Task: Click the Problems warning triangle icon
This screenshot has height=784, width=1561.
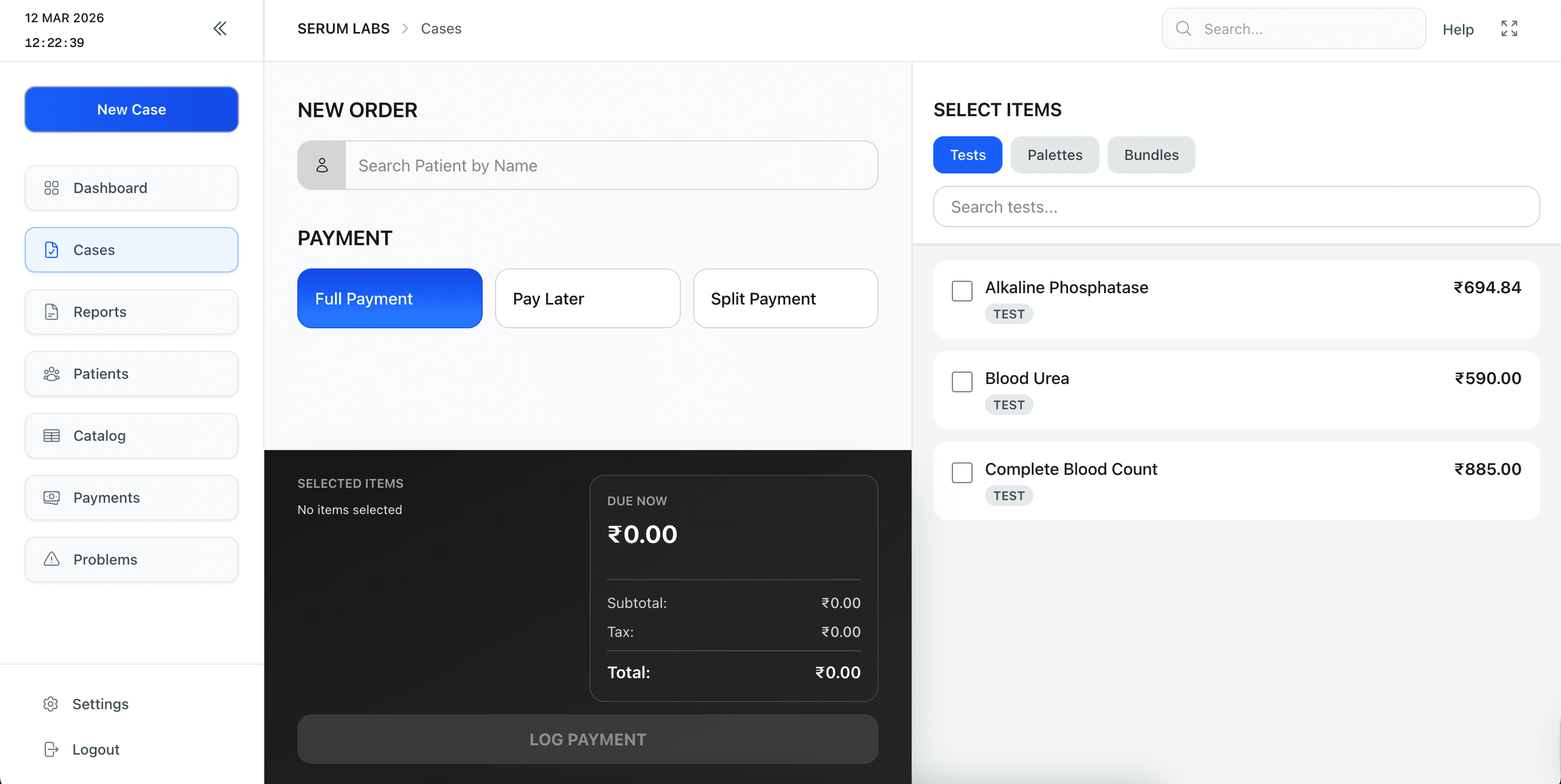Action: point(52,559)
